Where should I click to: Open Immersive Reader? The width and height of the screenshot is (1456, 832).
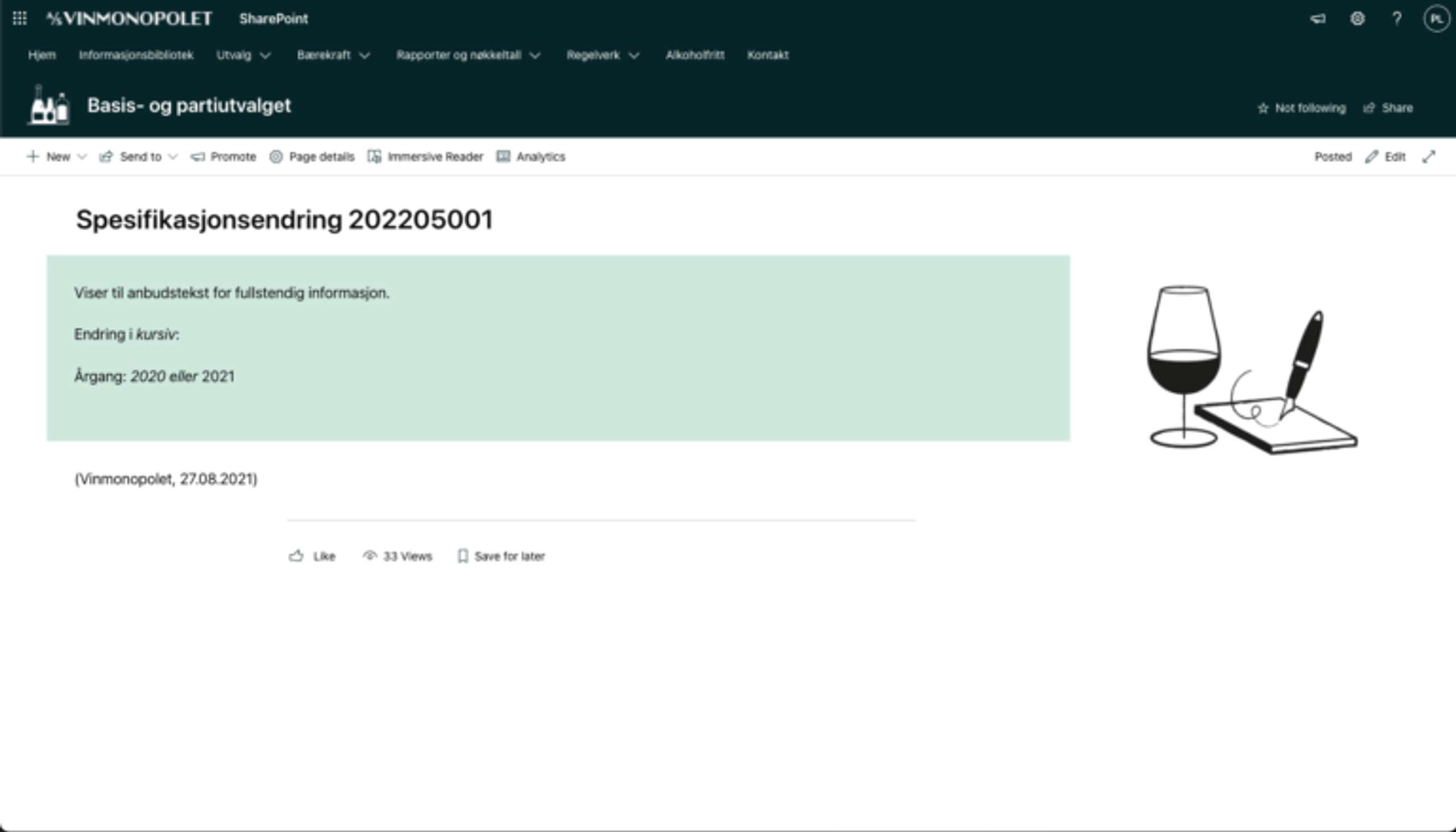(426, 156)
